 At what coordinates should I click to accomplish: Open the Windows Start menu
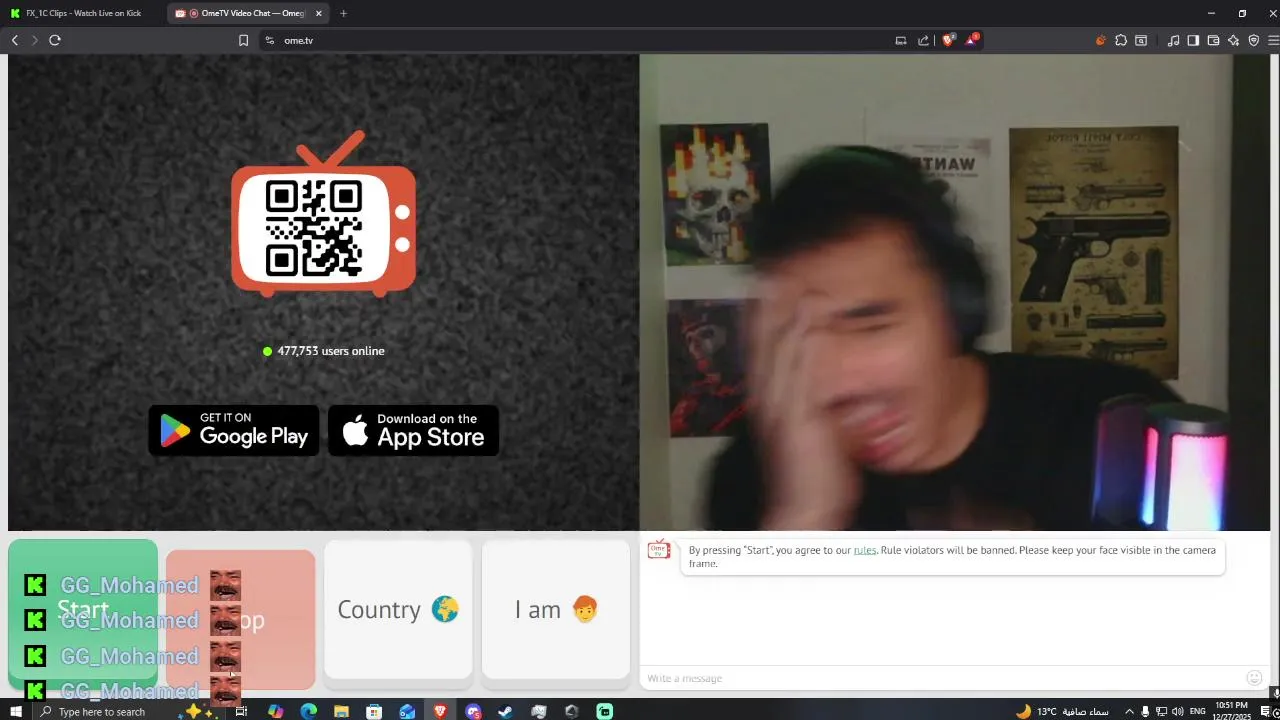point(15,711)
